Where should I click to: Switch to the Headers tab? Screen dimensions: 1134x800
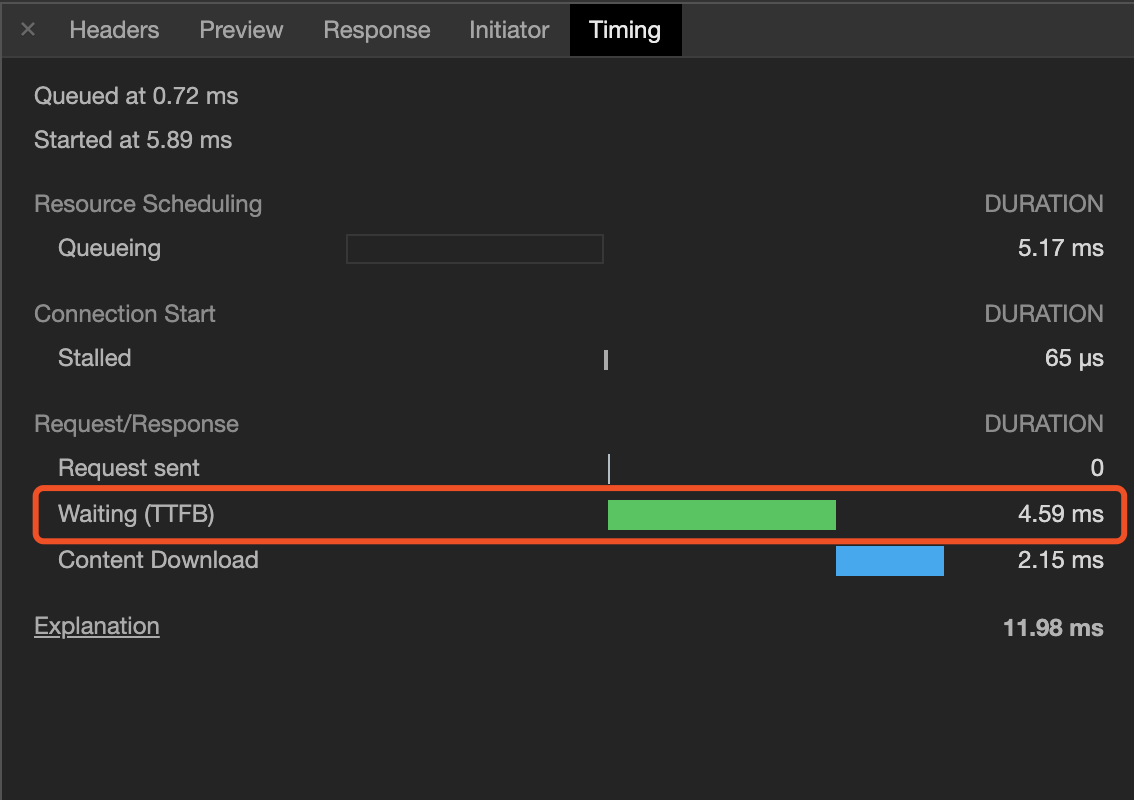click(x=114, y=30)
